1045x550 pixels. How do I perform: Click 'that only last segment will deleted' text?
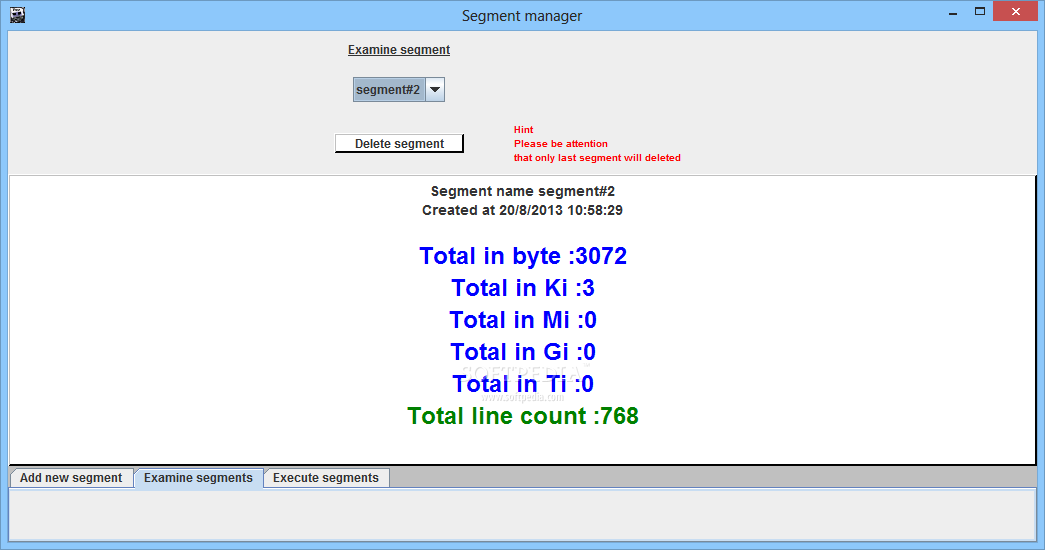pos(597,158)
